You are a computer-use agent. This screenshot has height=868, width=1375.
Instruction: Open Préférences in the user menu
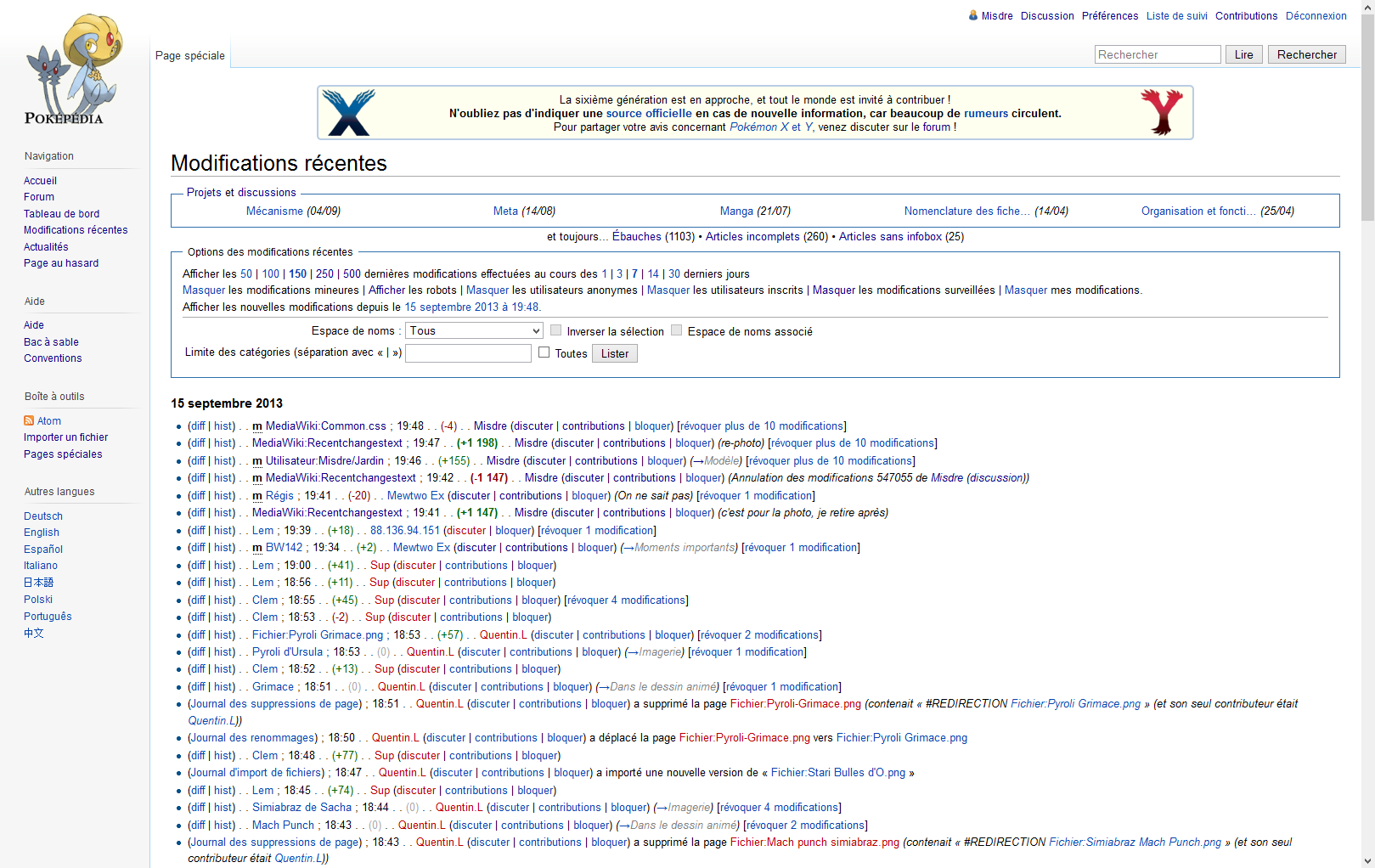coord(1109,16)
